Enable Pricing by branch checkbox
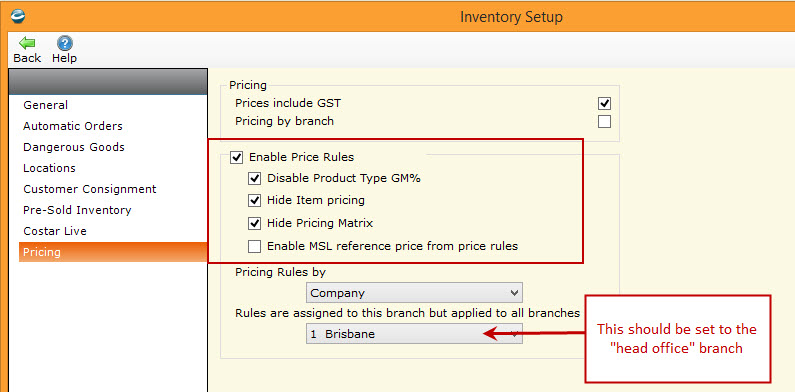795x392 pixels. [604, 122]
